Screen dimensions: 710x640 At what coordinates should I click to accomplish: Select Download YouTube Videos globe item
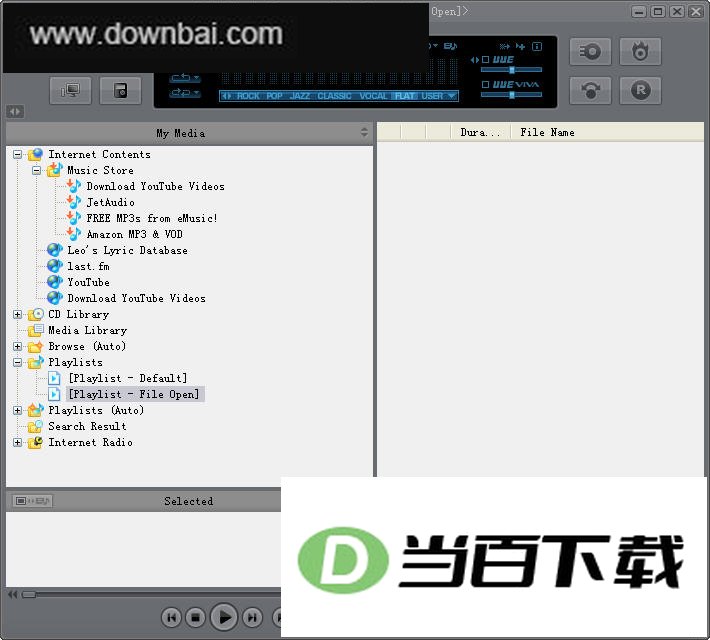[x=136, y=298]
